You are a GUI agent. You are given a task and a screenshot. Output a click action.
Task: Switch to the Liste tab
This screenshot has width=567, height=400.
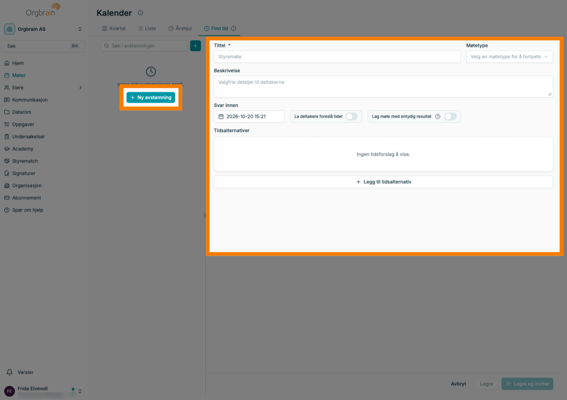(x=147, y=28)
